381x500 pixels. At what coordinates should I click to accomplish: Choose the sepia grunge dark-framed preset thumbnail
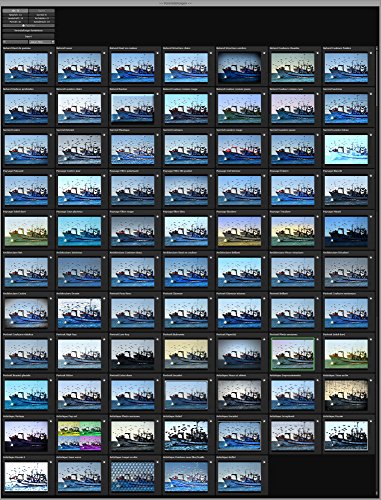tap(346, 395)
